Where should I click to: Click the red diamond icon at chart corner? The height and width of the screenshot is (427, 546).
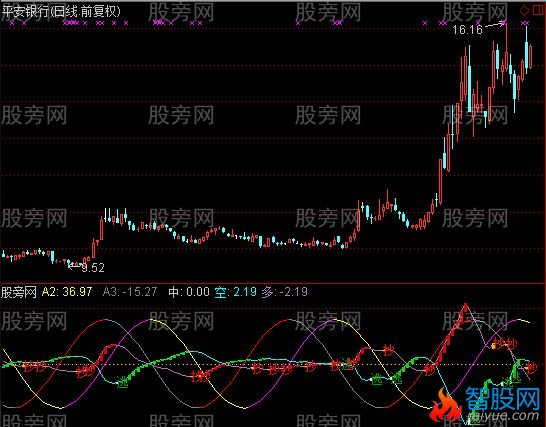[524, 11]
